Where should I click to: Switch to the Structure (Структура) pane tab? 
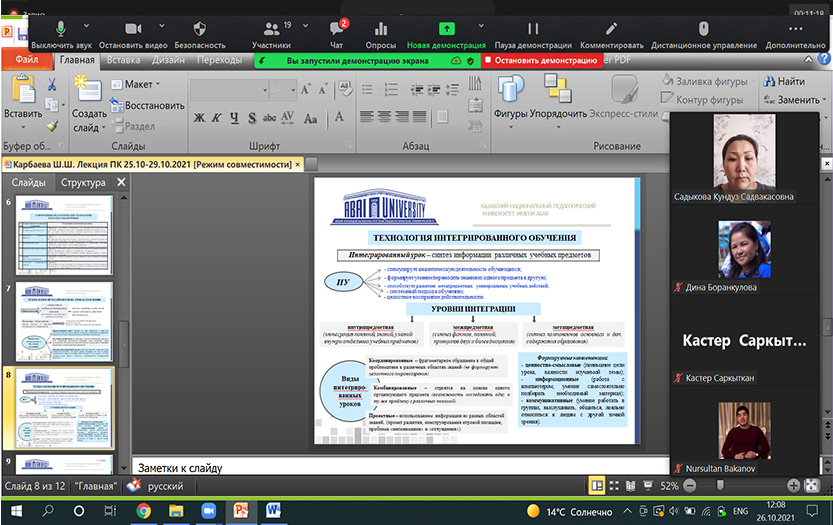click(x=83, y=183)
